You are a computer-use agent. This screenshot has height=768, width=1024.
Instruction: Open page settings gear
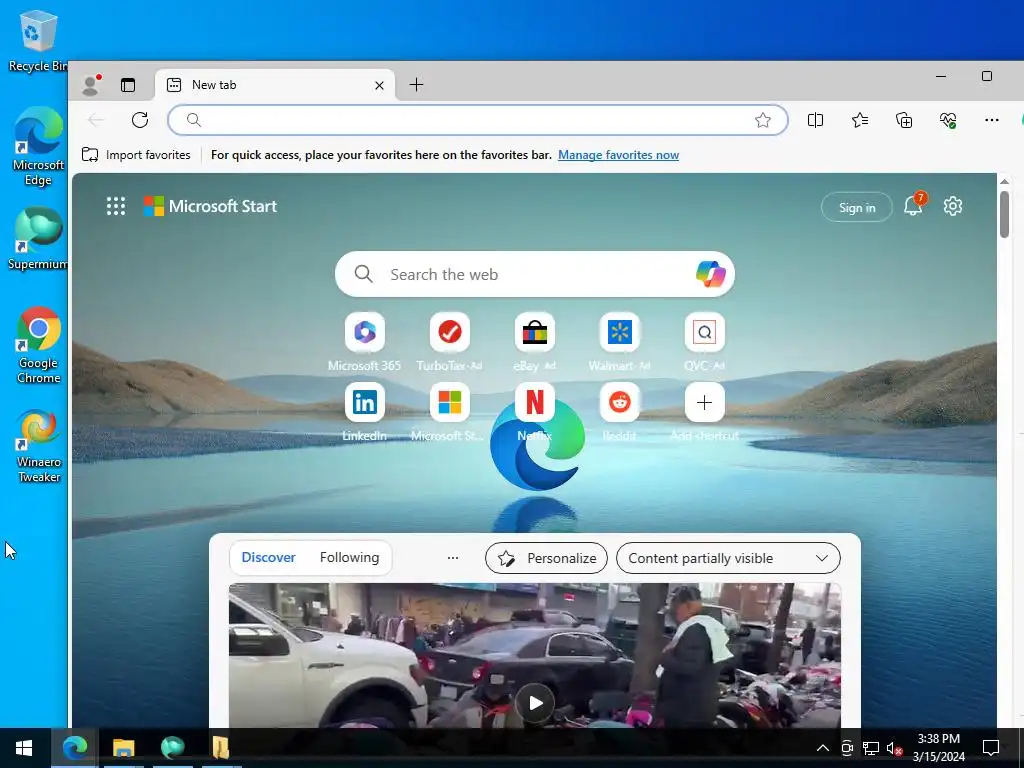point(953,206)
